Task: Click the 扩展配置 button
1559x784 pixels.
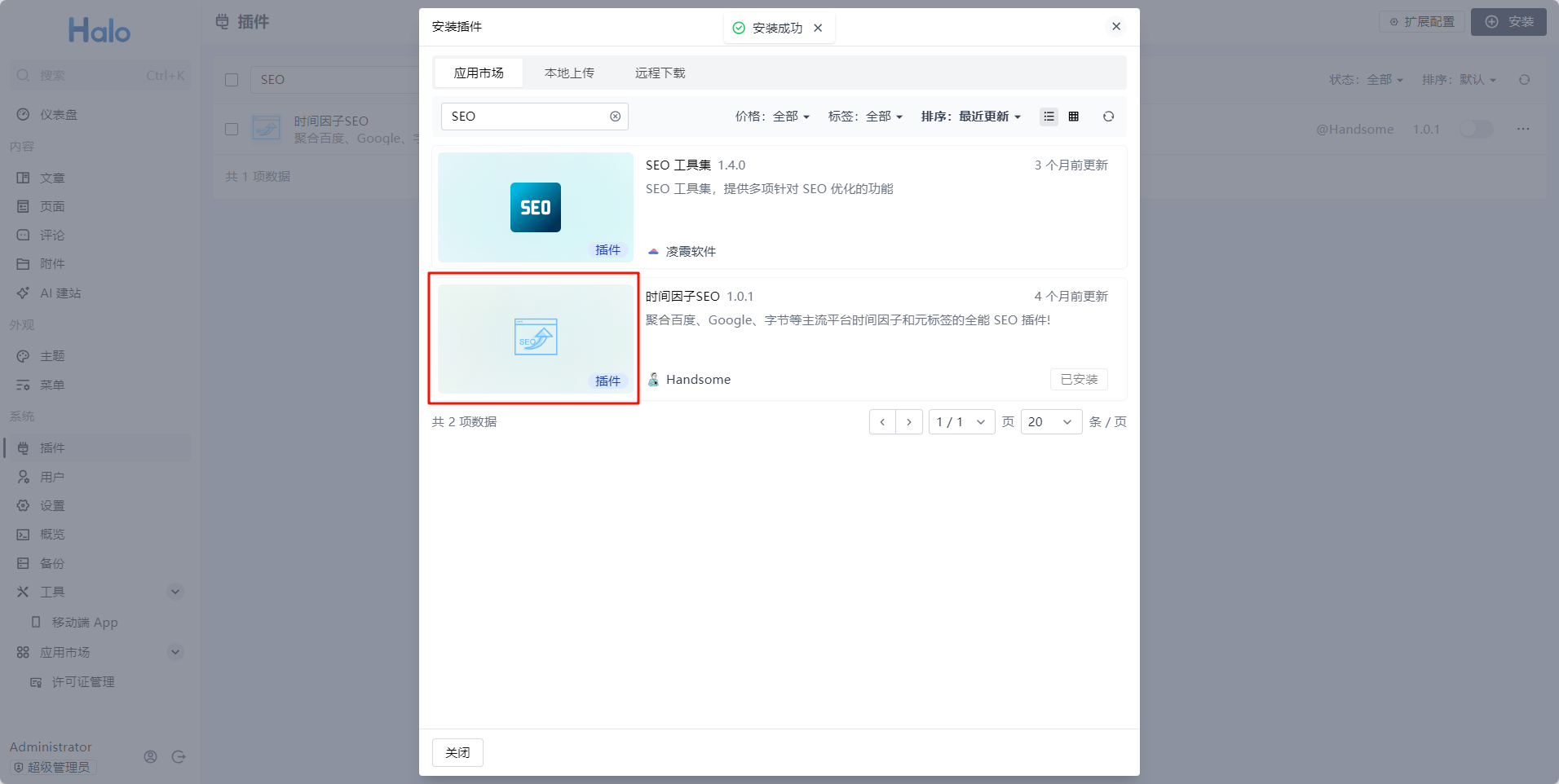Action: [1422, 22]
